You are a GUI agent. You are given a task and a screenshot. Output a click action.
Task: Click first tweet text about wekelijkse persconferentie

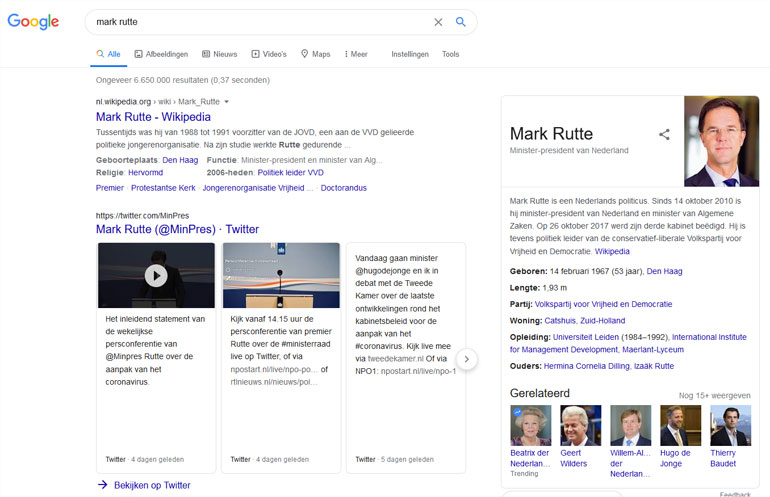click(155, 350)
